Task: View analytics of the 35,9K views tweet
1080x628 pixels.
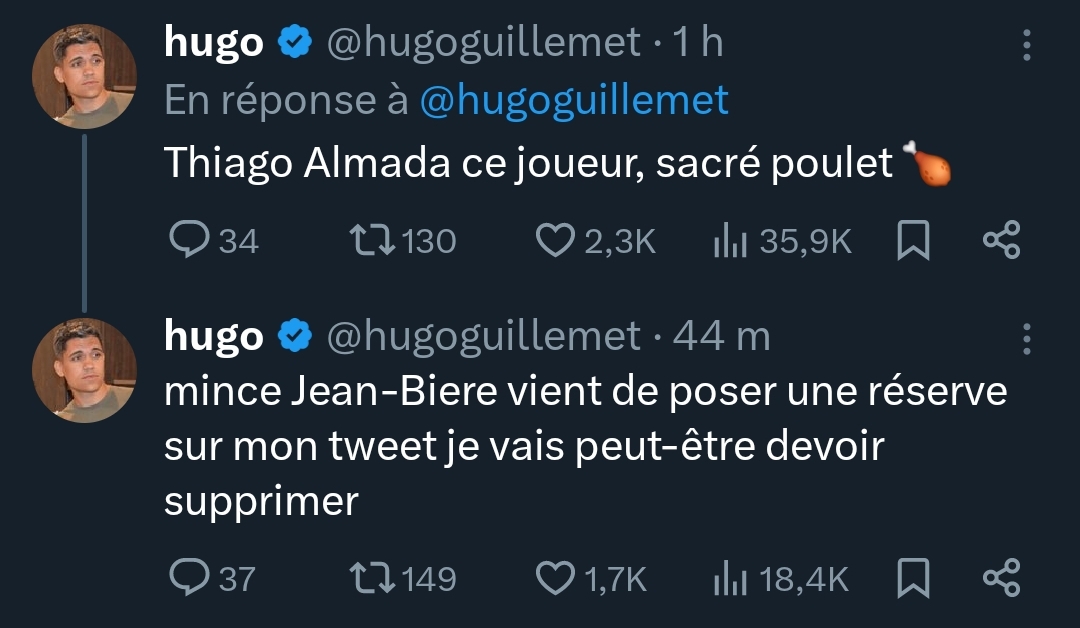Action: click(782, 240)
